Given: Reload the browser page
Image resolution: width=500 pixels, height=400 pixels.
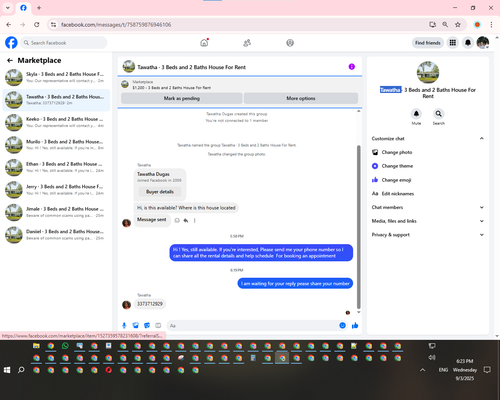Looking at the screenshot, I should (x=37, y=25).
